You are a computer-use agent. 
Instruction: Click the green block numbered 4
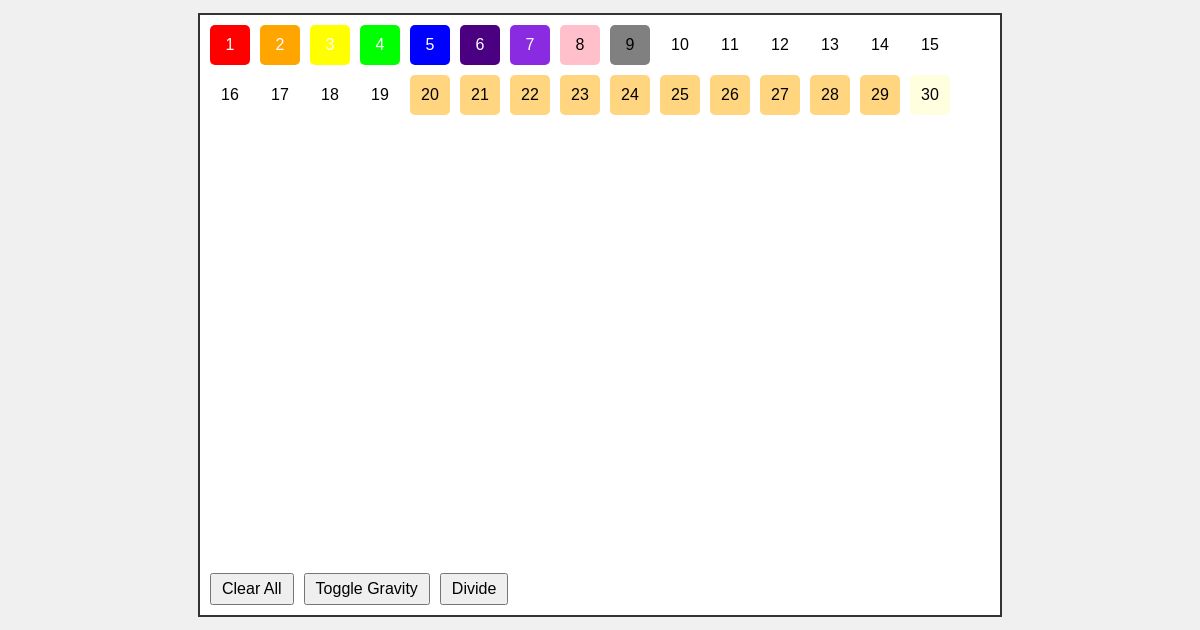click(x=380, y=45)
